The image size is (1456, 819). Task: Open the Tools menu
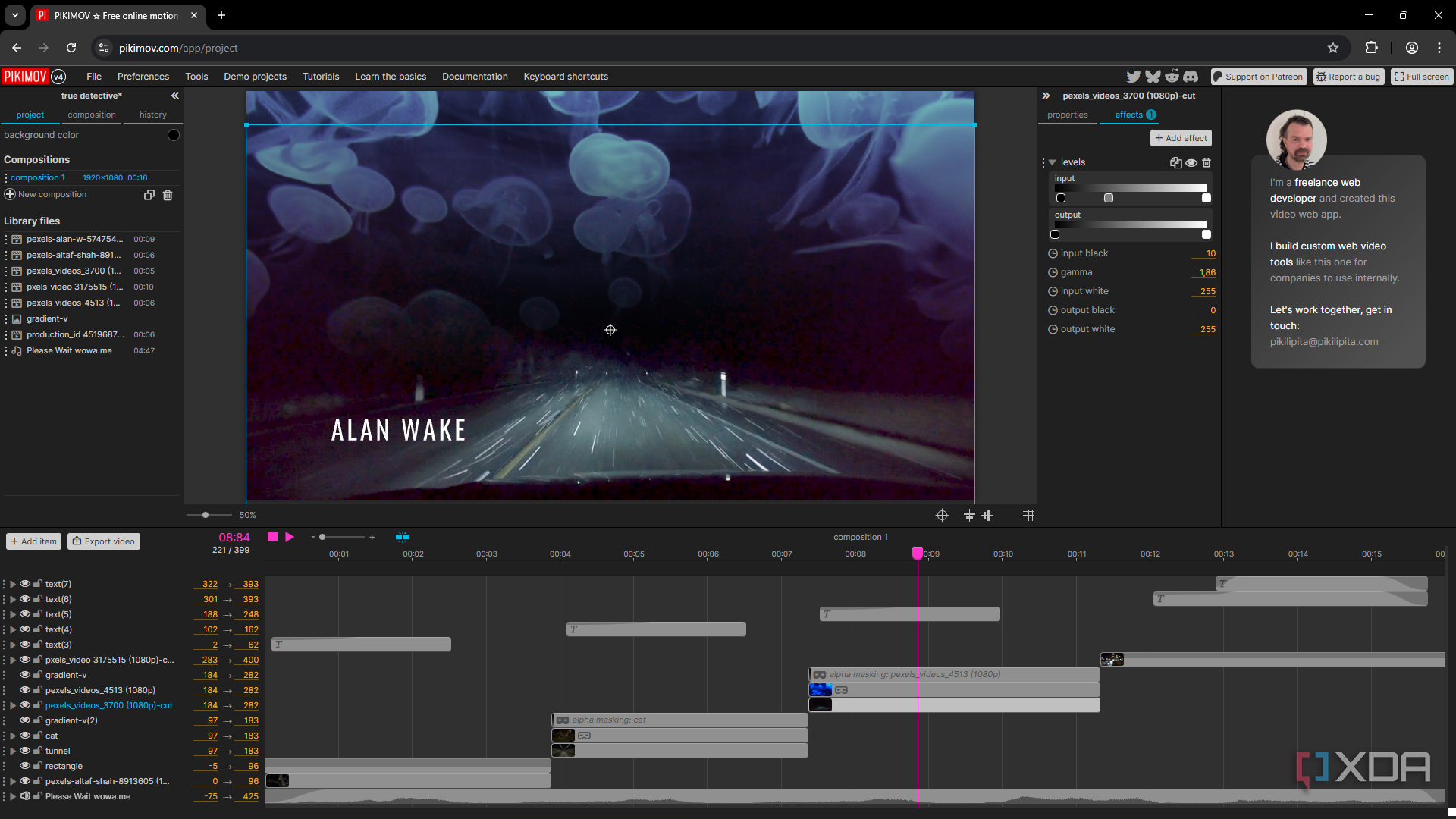pyautogui.click(x=196, y=77)
